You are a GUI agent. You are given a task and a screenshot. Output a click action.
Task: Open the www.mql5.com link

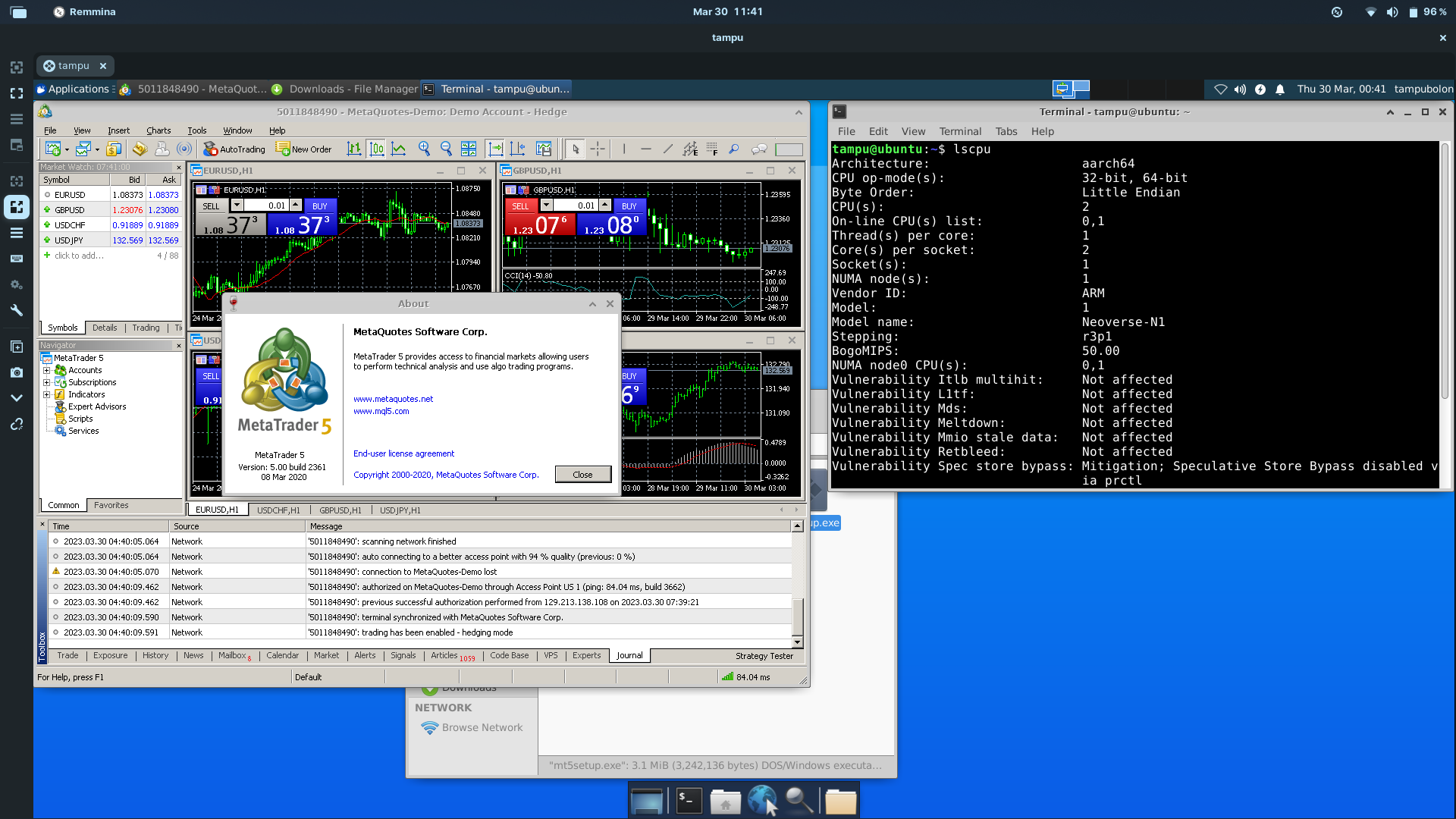click(x=381, y=411)
